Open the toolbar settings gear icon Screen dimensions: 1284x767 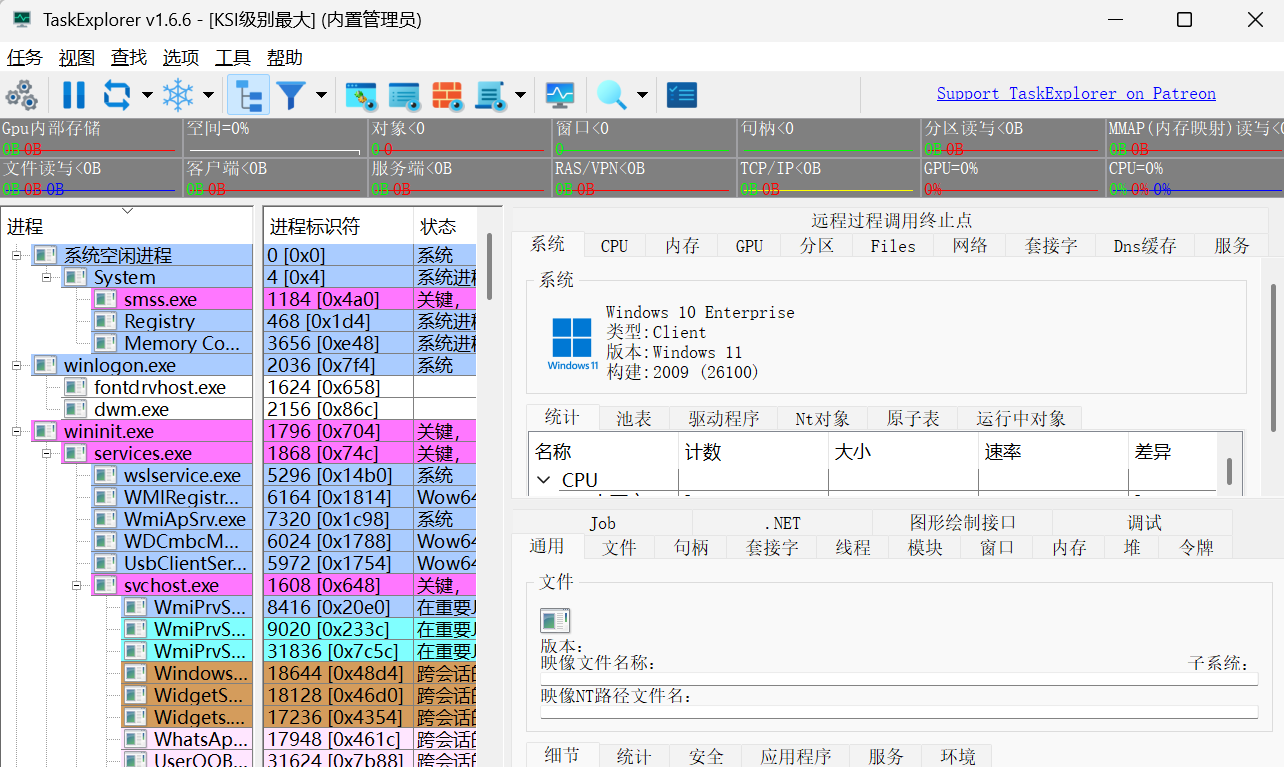[22, 94]
